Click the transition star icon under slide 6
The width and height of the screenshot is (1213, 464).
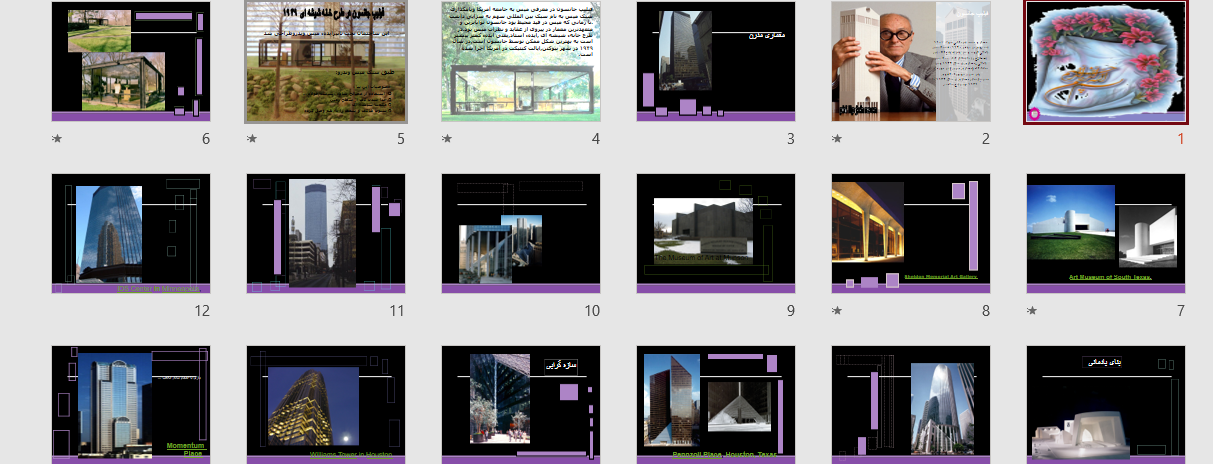[57, 139]
